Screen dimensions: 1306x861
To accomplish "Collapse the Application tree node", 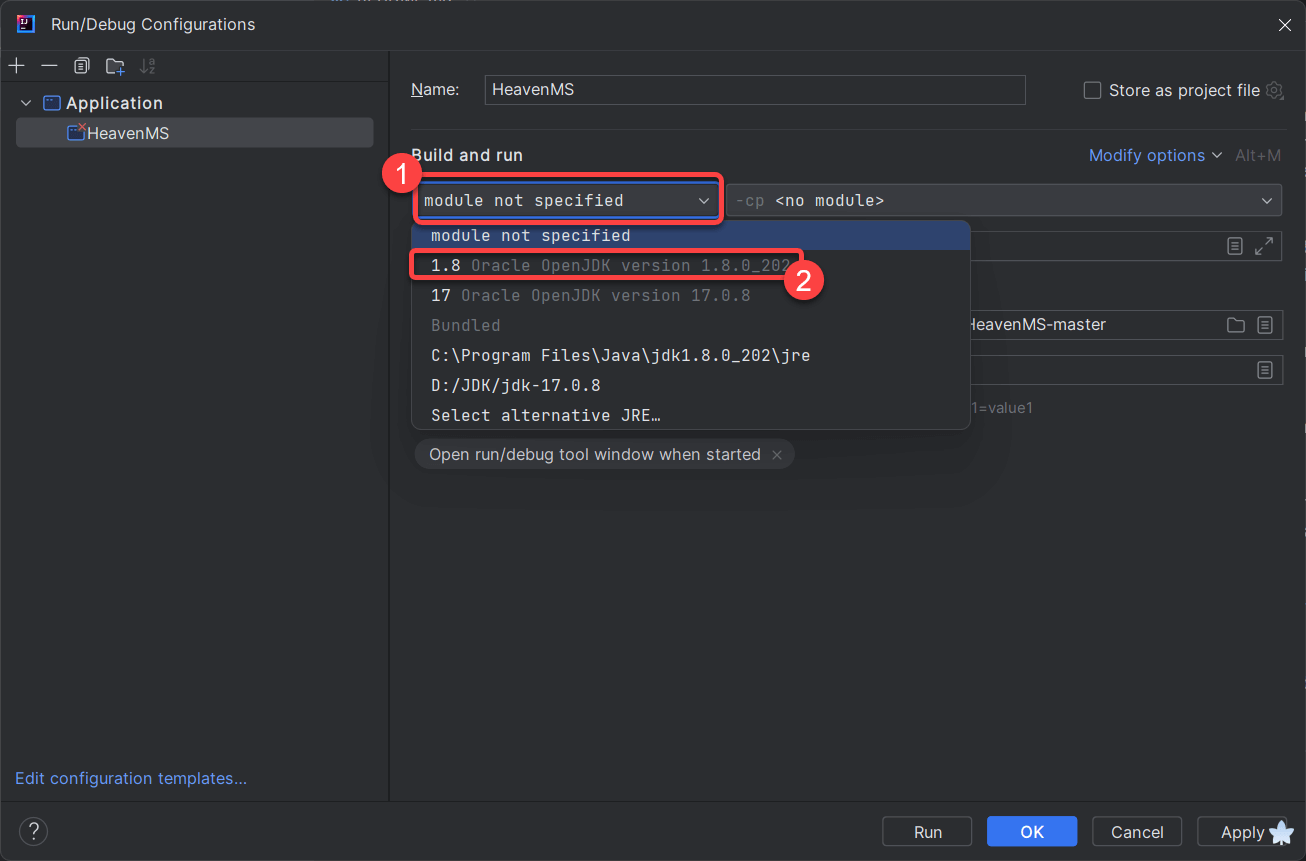I will [x=26, y=103].
